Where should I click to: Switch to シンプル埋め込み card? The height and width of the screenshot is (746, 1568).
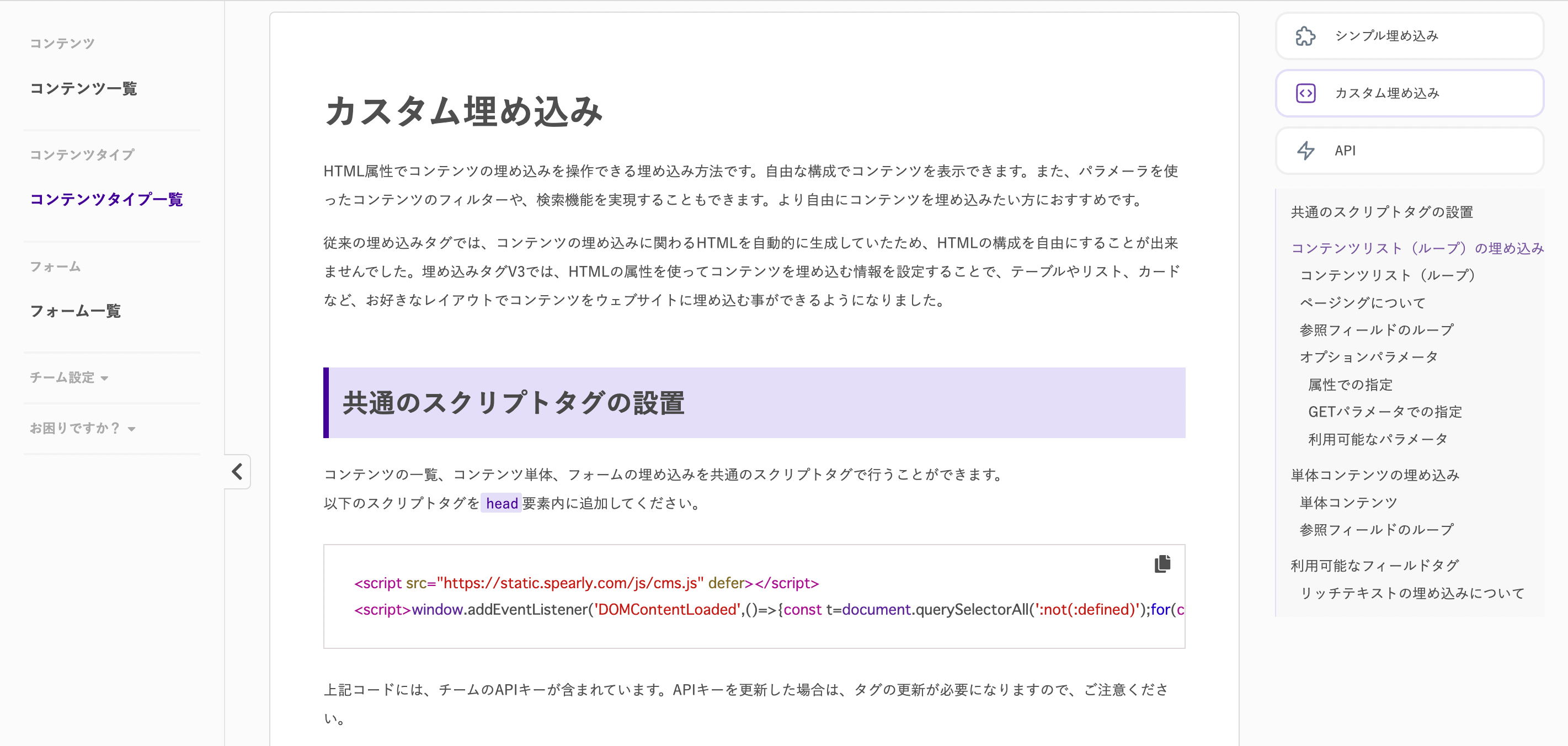pos(1409,36)
